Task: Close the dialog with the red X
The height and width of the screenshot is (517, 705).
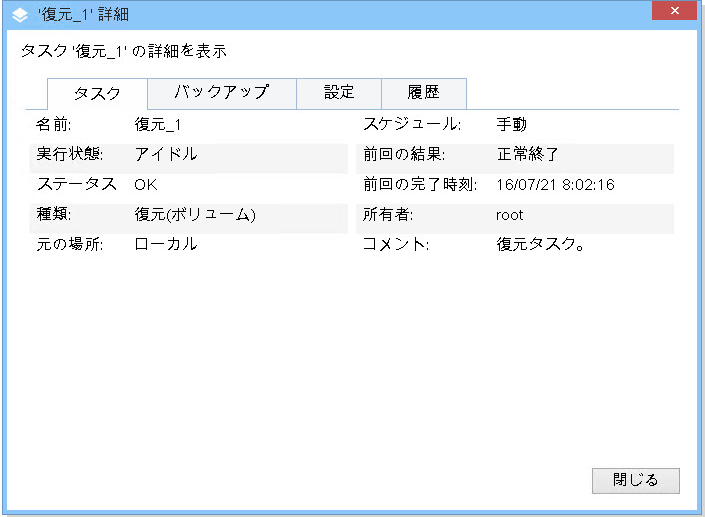Action: tap(674, 11)
